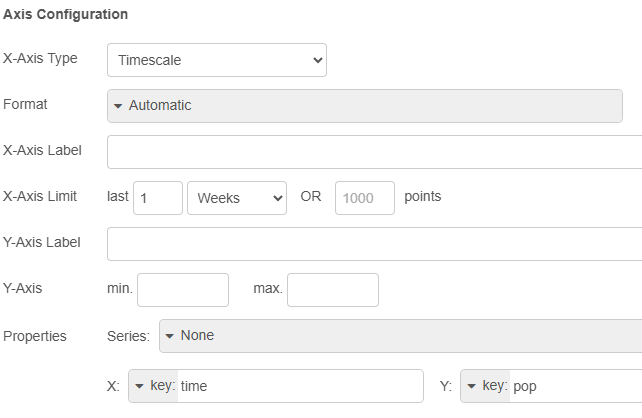The height and width of the screenshot is (418, 642).
Task: Click the Y property field containing pop
Action: click(x=575, y=386)
